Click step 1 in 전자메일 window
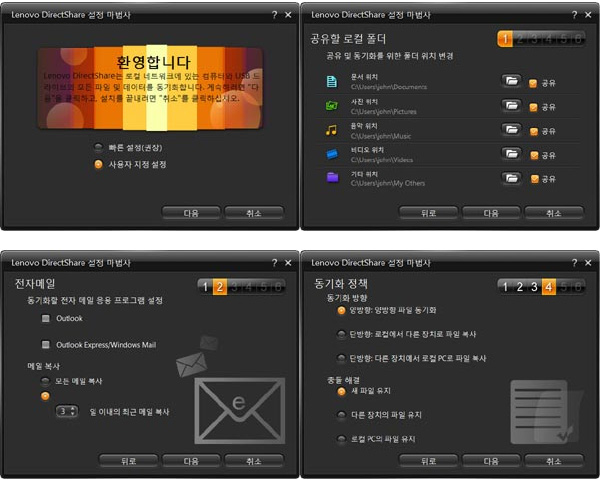Viewport: 600px width, 481px height. coord(205,287)
